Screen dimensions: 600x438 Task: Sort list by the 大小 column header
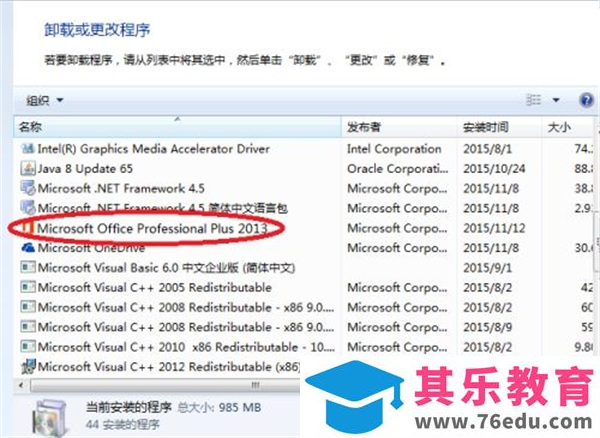pos(569,127)
